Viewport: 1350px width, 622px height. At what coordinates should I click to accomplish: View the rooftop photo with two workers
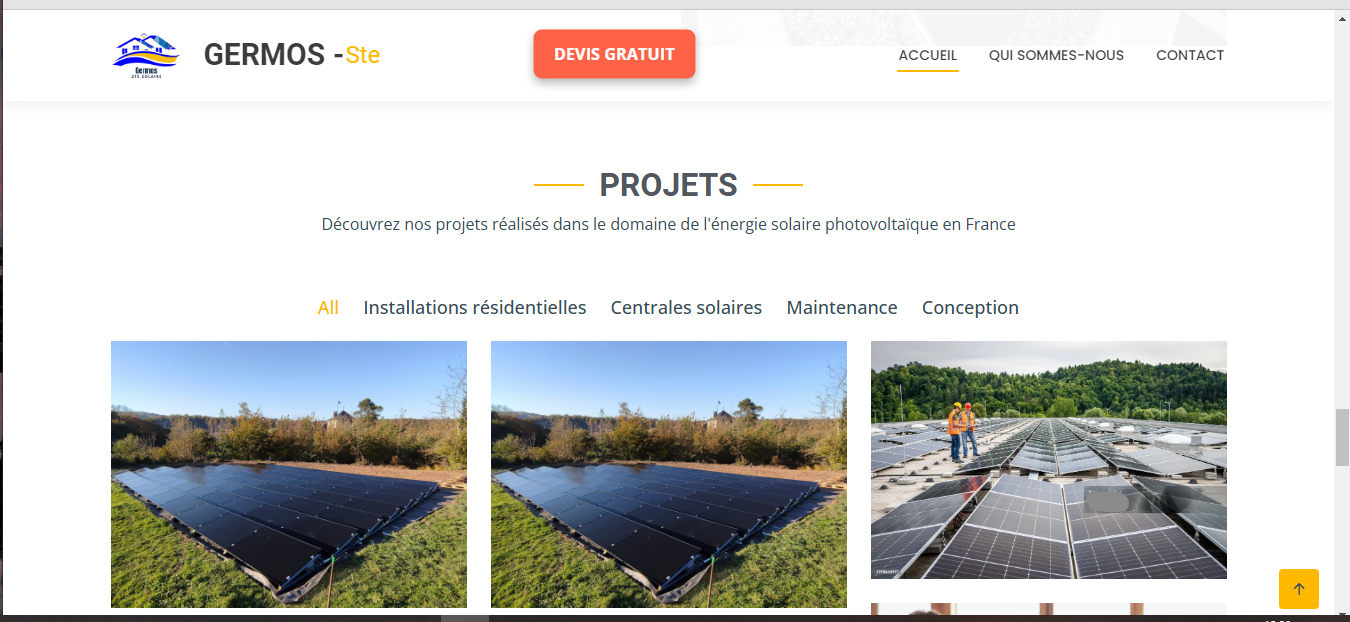click(x=1049, y=460)
